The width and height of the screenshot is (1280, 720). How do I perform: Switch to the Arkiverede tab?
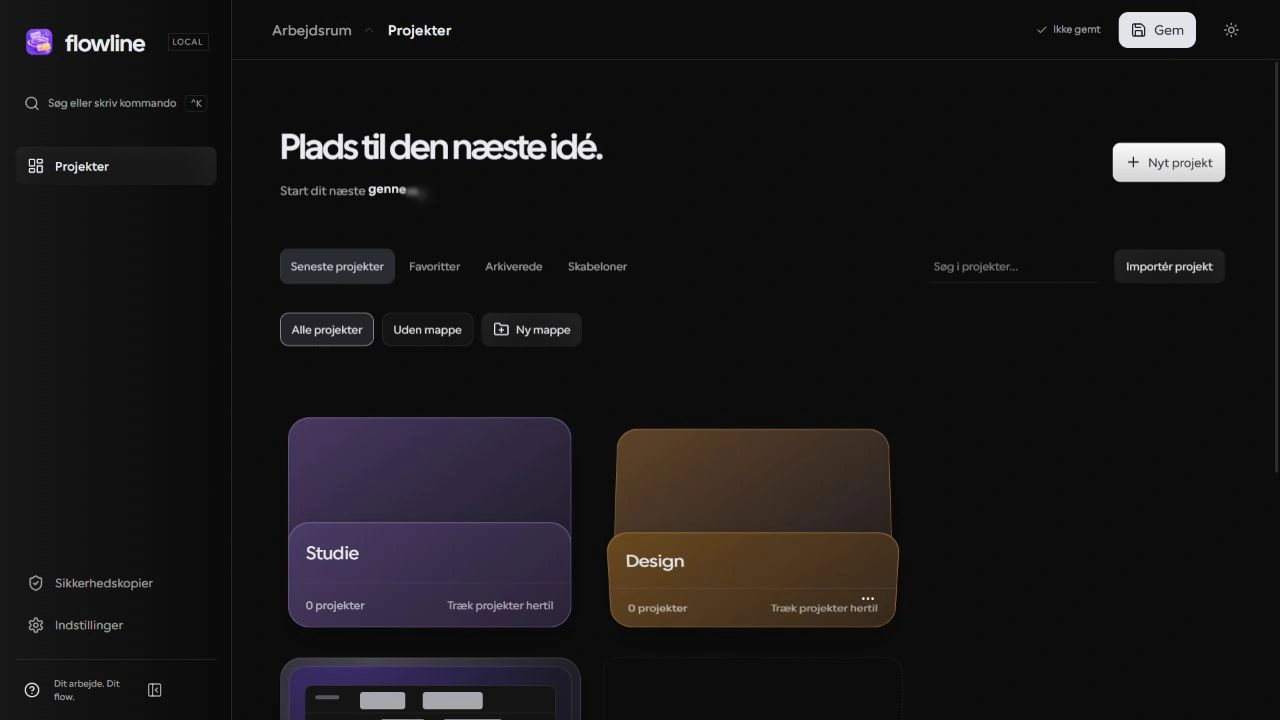click(514, 267)
